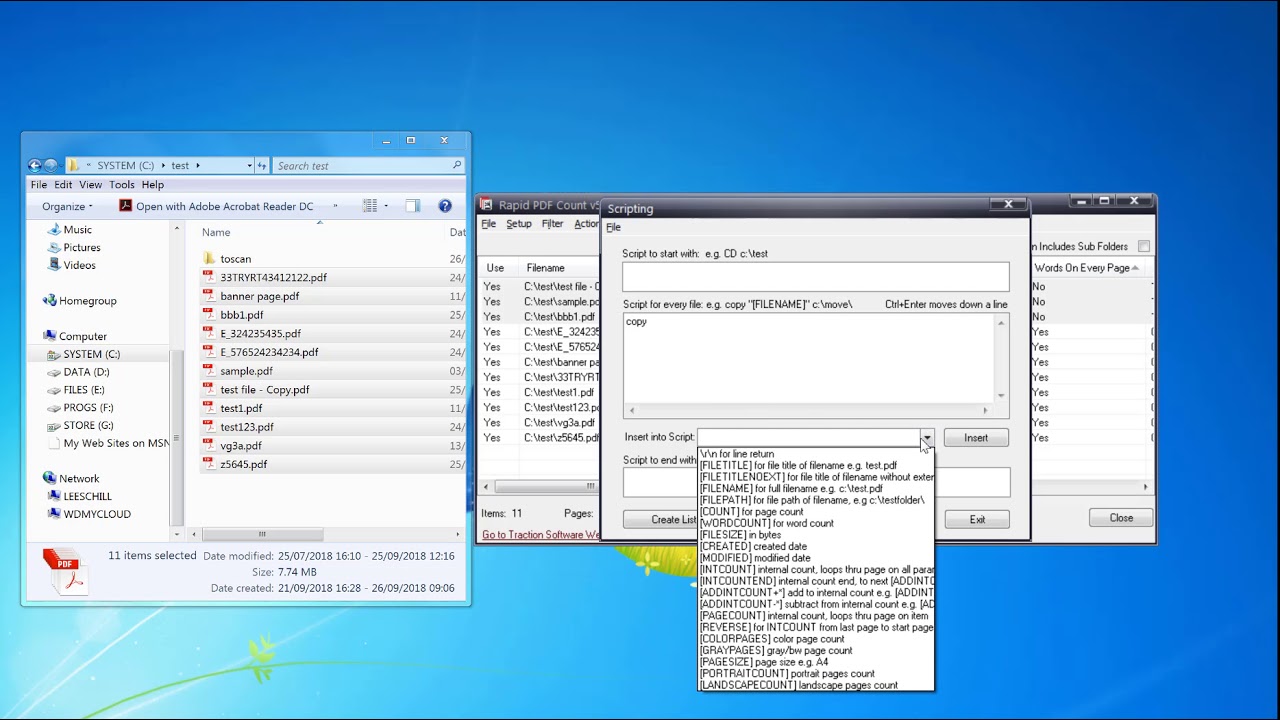The height and width of the screenshot is (720, 1280).
Task: Select [PAGESIZE] page size option
Action: click(x=815, y=662)
